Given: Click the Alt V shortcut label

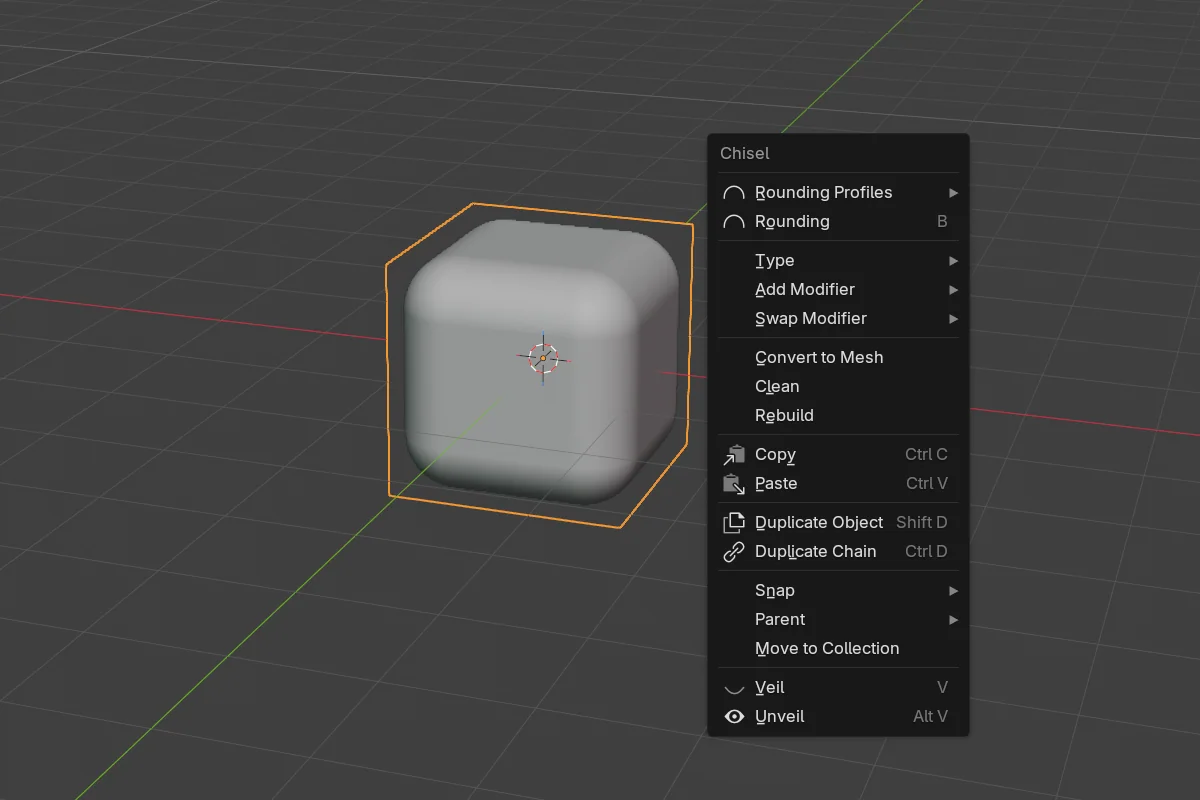Looking at the screenshot, I should (930, 716).
